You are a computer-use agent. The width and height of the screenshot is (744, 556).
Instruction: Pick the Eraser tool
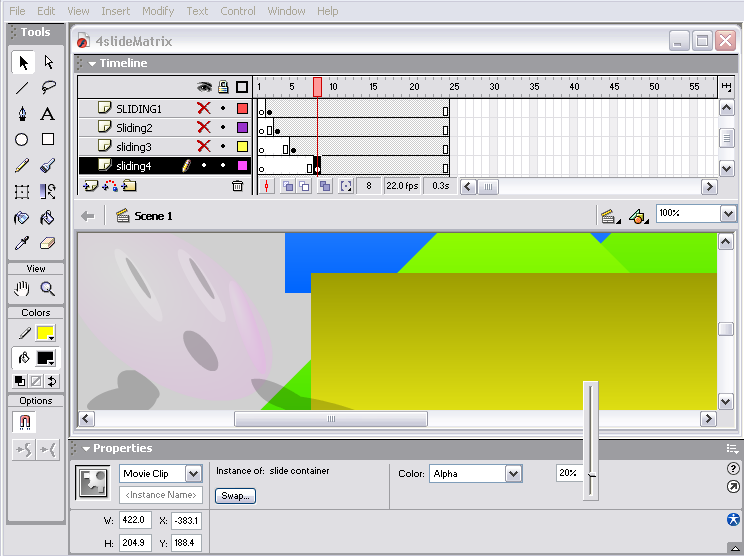point(48,243)
